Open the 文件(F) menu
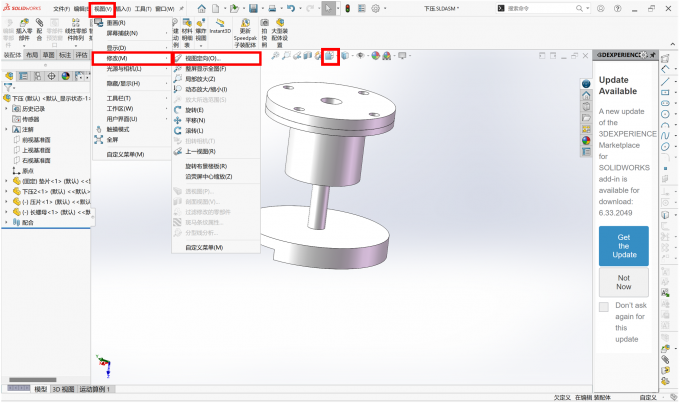680x403 pixels. [61, 9]
